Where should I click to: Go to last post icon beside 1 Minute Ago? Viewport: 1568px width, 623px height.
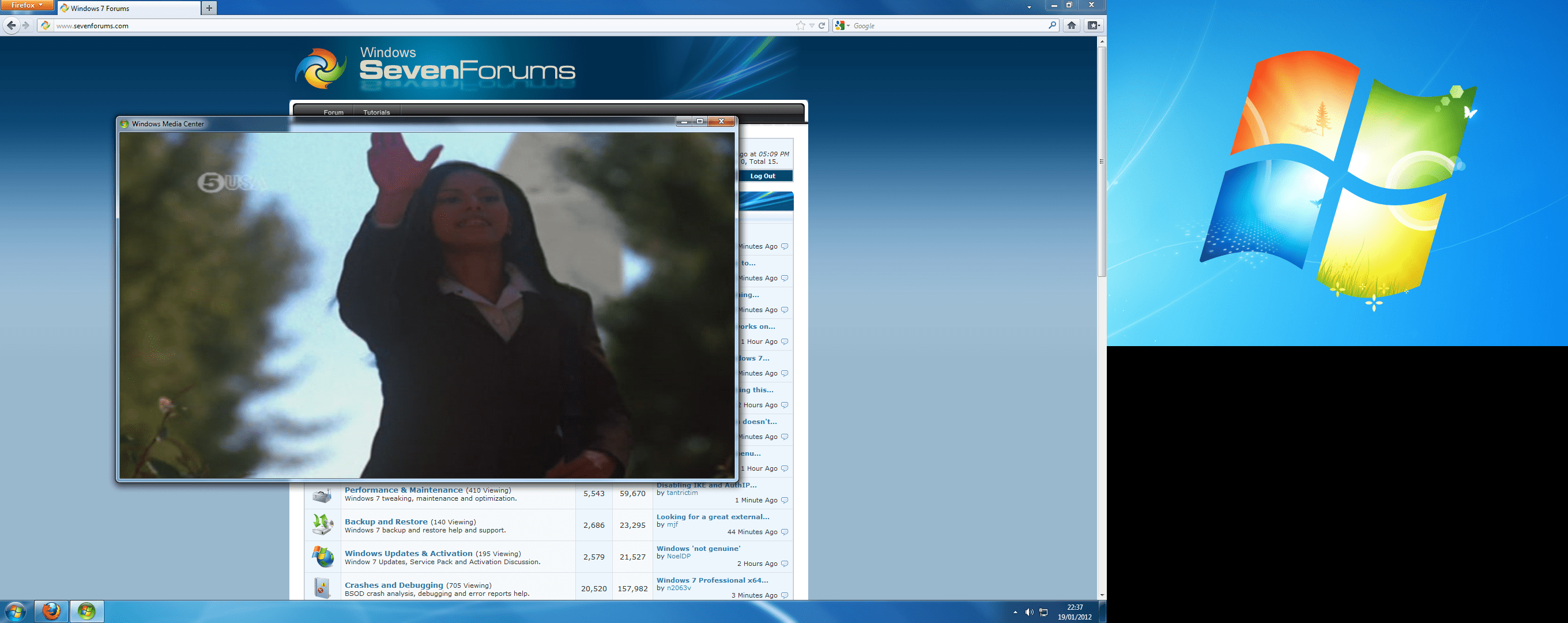pyautogui.click(x=785, y=500)
